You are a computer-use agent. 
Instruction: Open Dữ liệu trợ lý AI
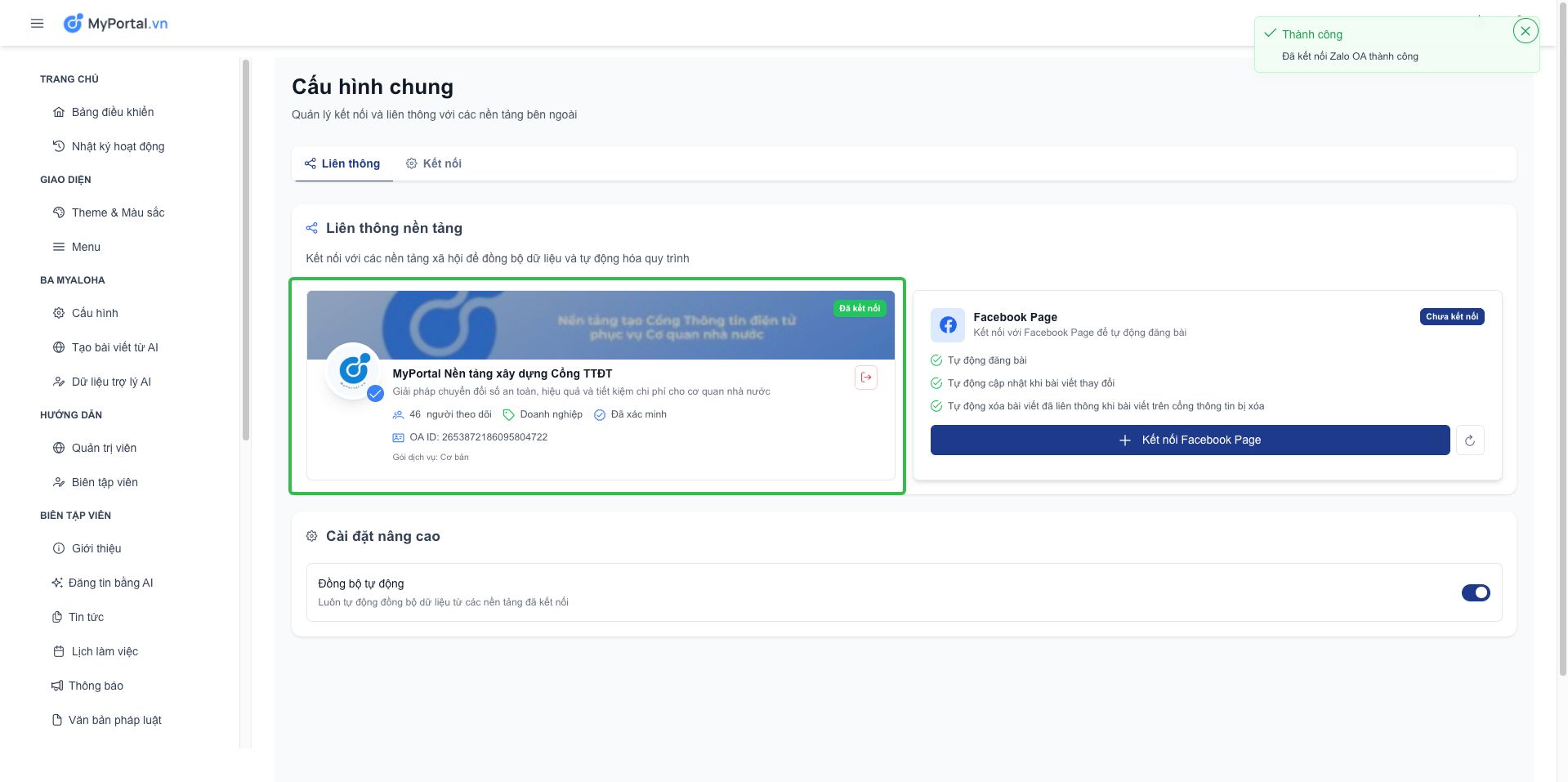click(x=111, y=382)
